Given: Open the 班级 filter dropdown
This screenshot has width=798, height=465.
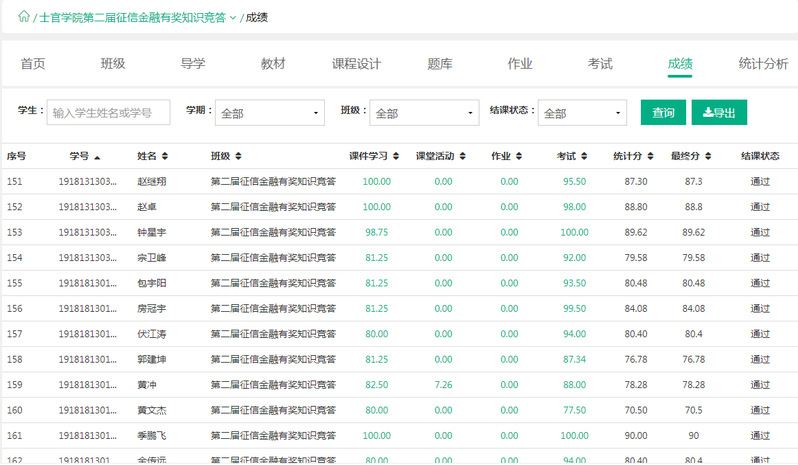Looking at the screenshot, I should coord(424,112).
